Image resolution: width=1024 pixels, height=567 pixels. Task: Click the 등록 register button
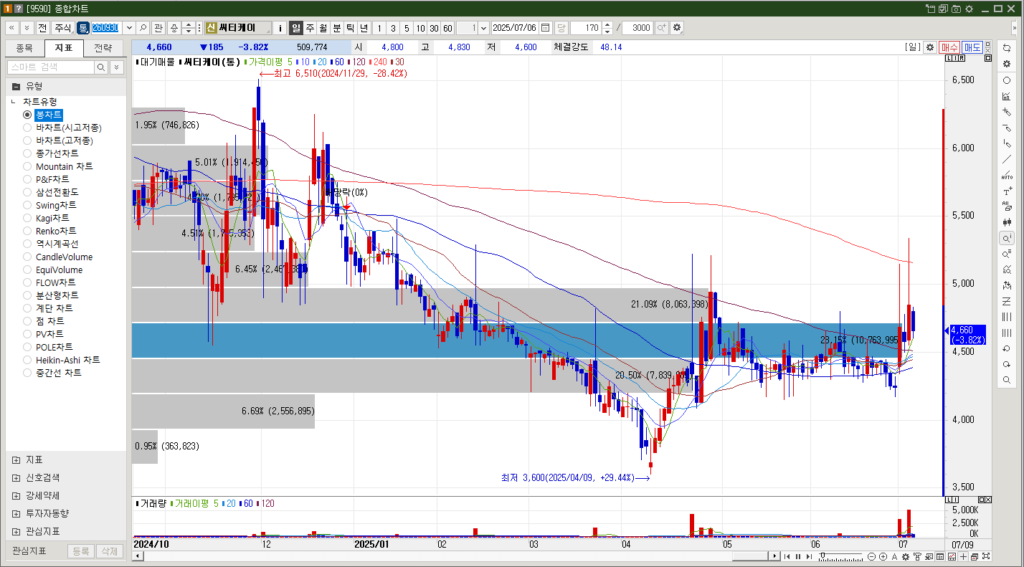coord(81,551)
